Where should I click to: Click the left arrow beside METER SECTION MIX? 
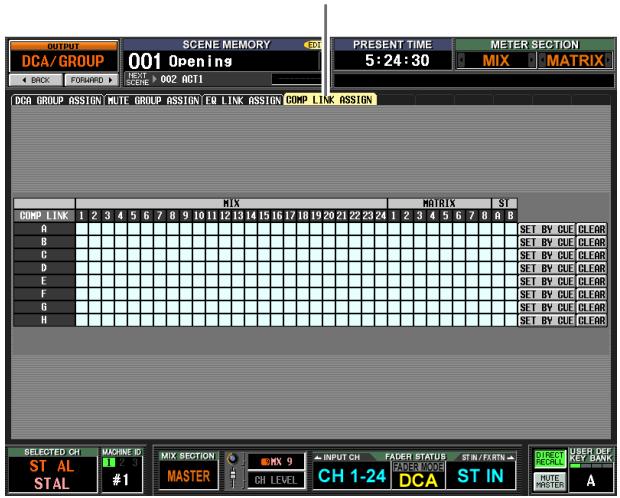[461, 61]
